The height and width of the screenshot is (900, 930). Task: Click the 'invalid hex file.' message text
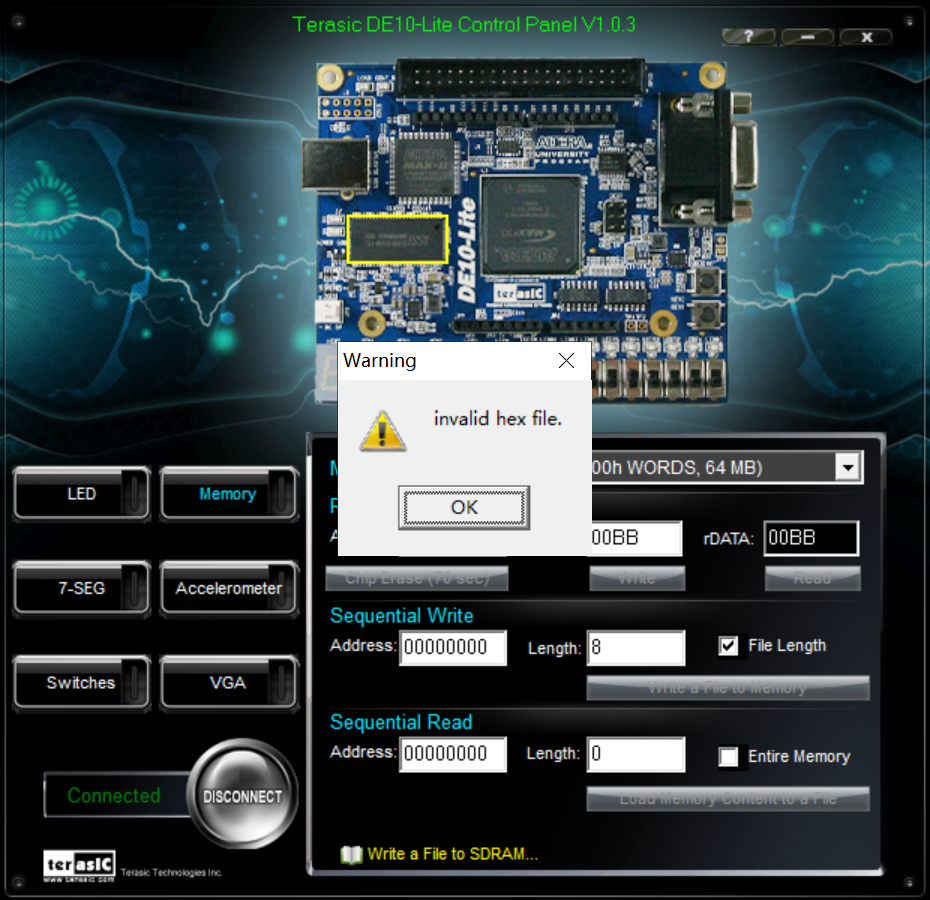(498, 419)
